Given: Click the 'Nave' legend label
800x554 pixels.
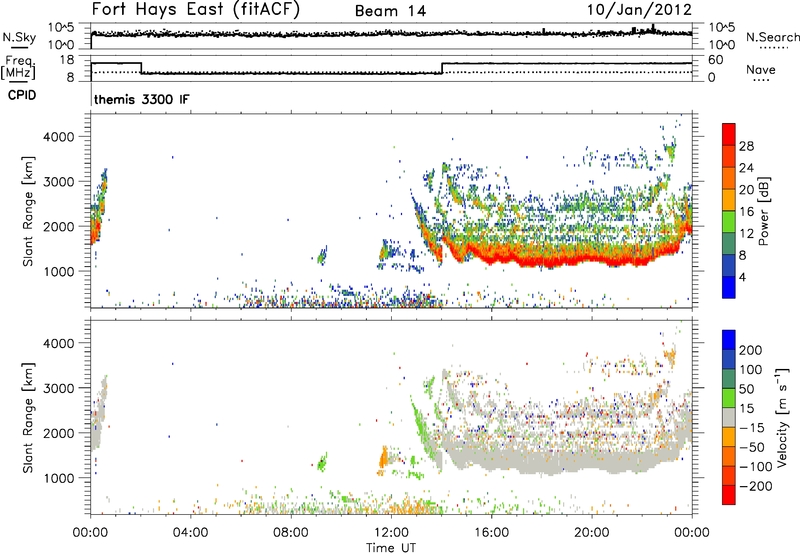Looking at the screenshot, I should pyautogui.click(x=761, y=69).
